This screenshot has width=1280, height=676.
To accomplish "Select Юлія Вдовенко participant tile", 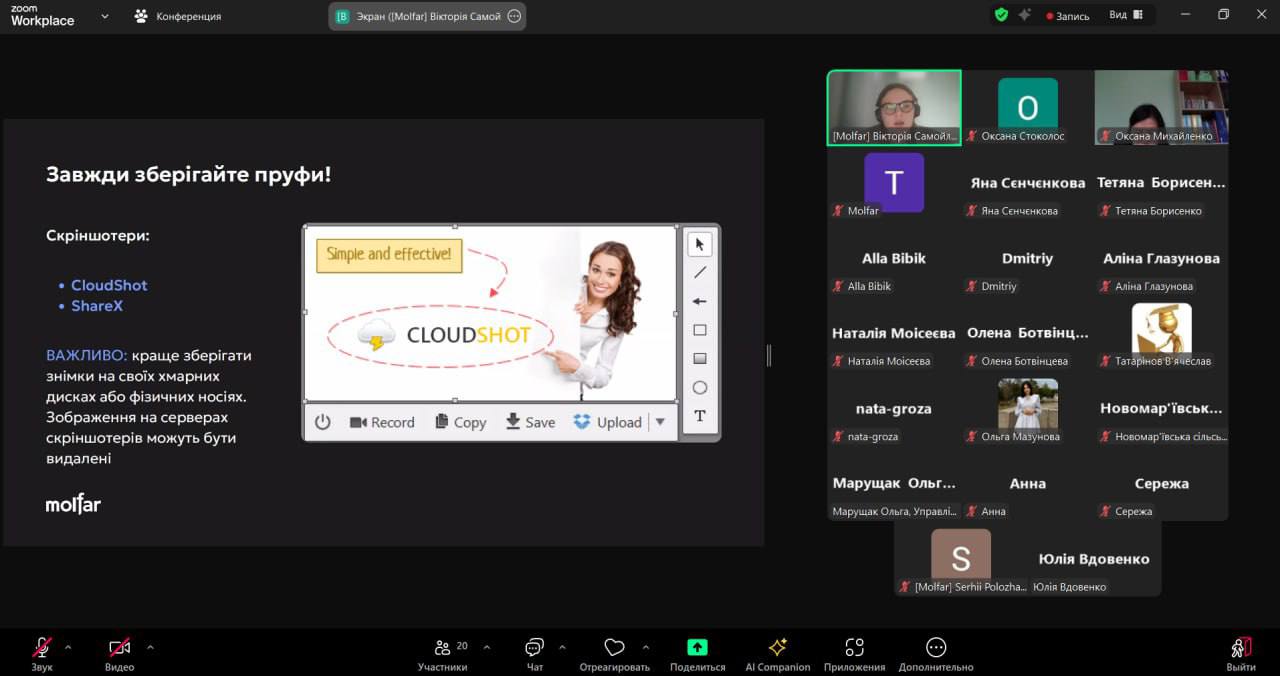I will [x=1094, y=559].
